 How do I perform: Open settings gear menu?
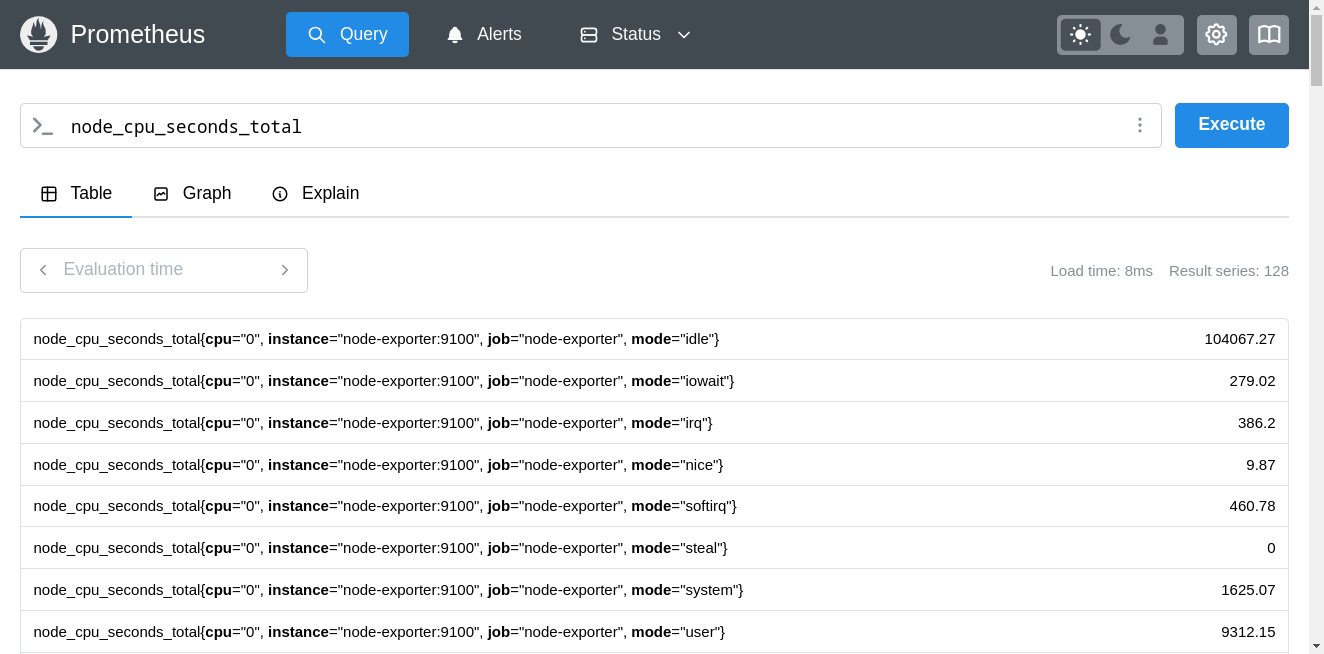tap(1216, 35)
